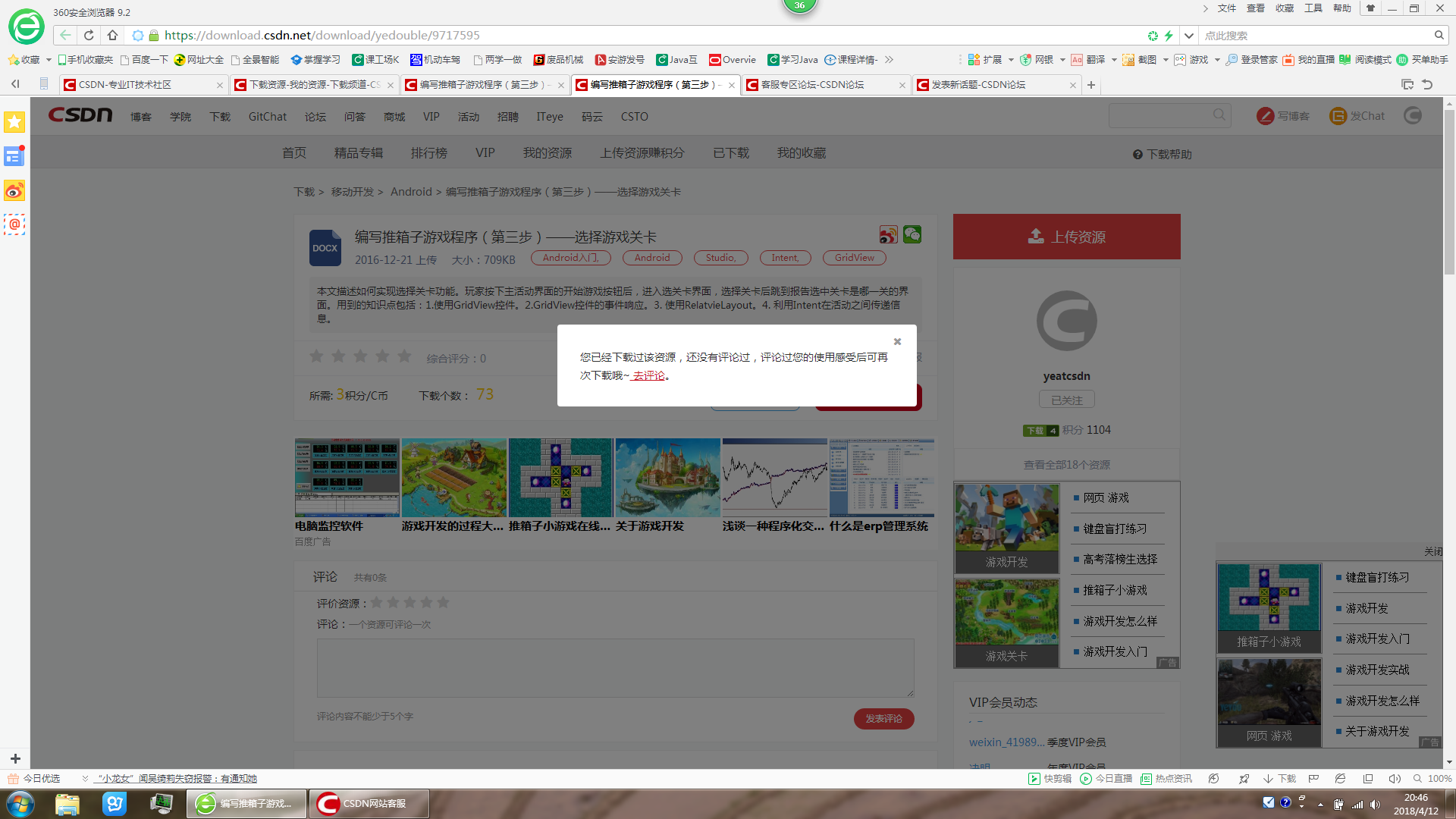Open the Weibo sidebar icon
1456x819 pixels.
pos(14,190)
